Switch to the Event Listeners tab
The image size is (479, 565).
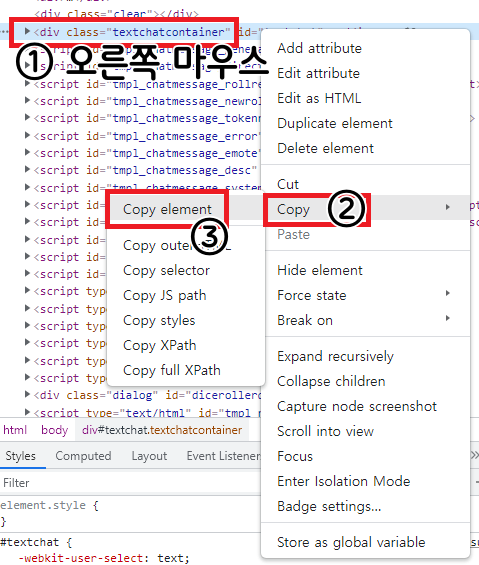coord(223,456)
